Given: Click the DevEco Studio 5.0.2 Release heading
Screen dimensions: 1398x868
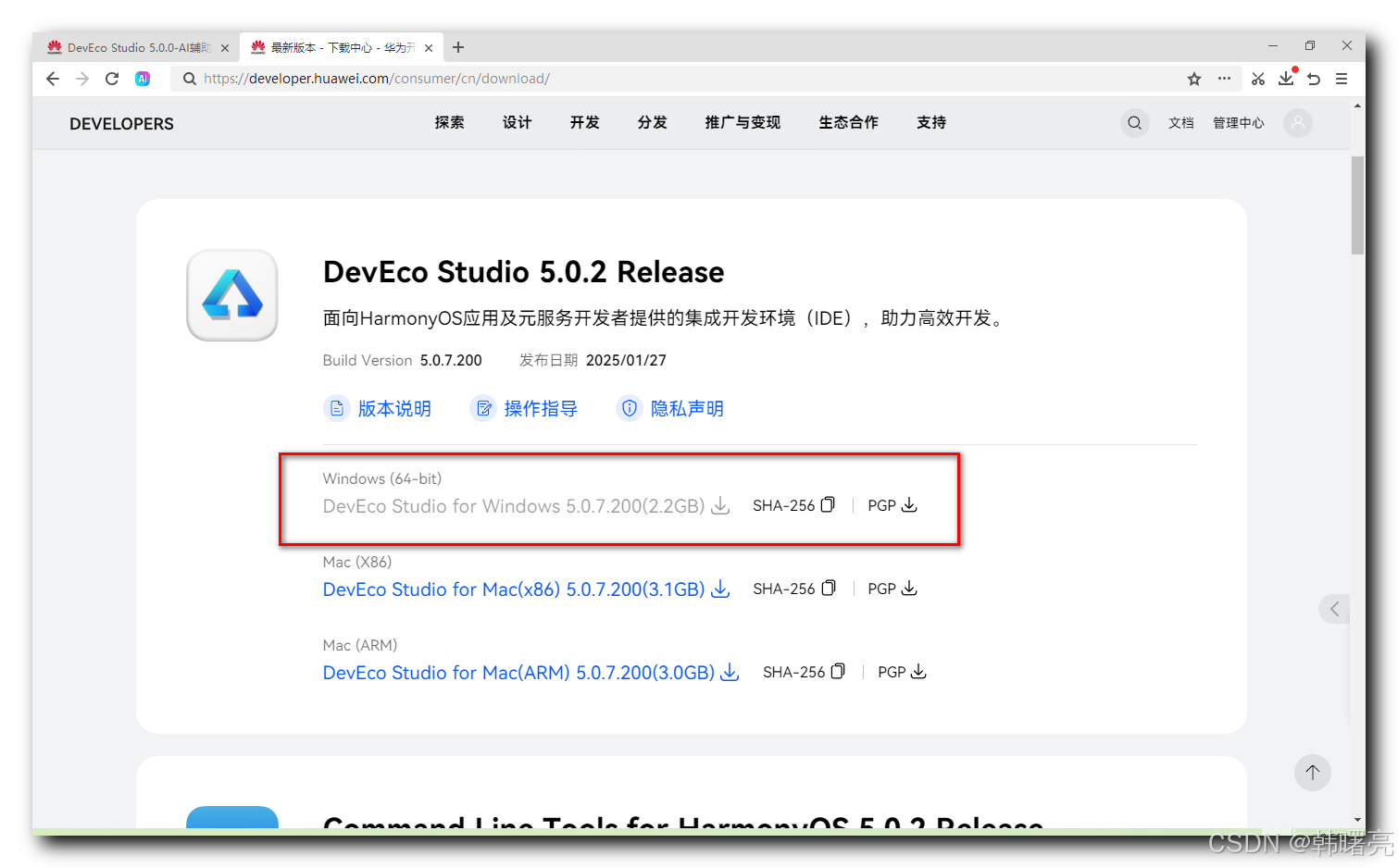Looking at the screenshot, I should point(523,272).
